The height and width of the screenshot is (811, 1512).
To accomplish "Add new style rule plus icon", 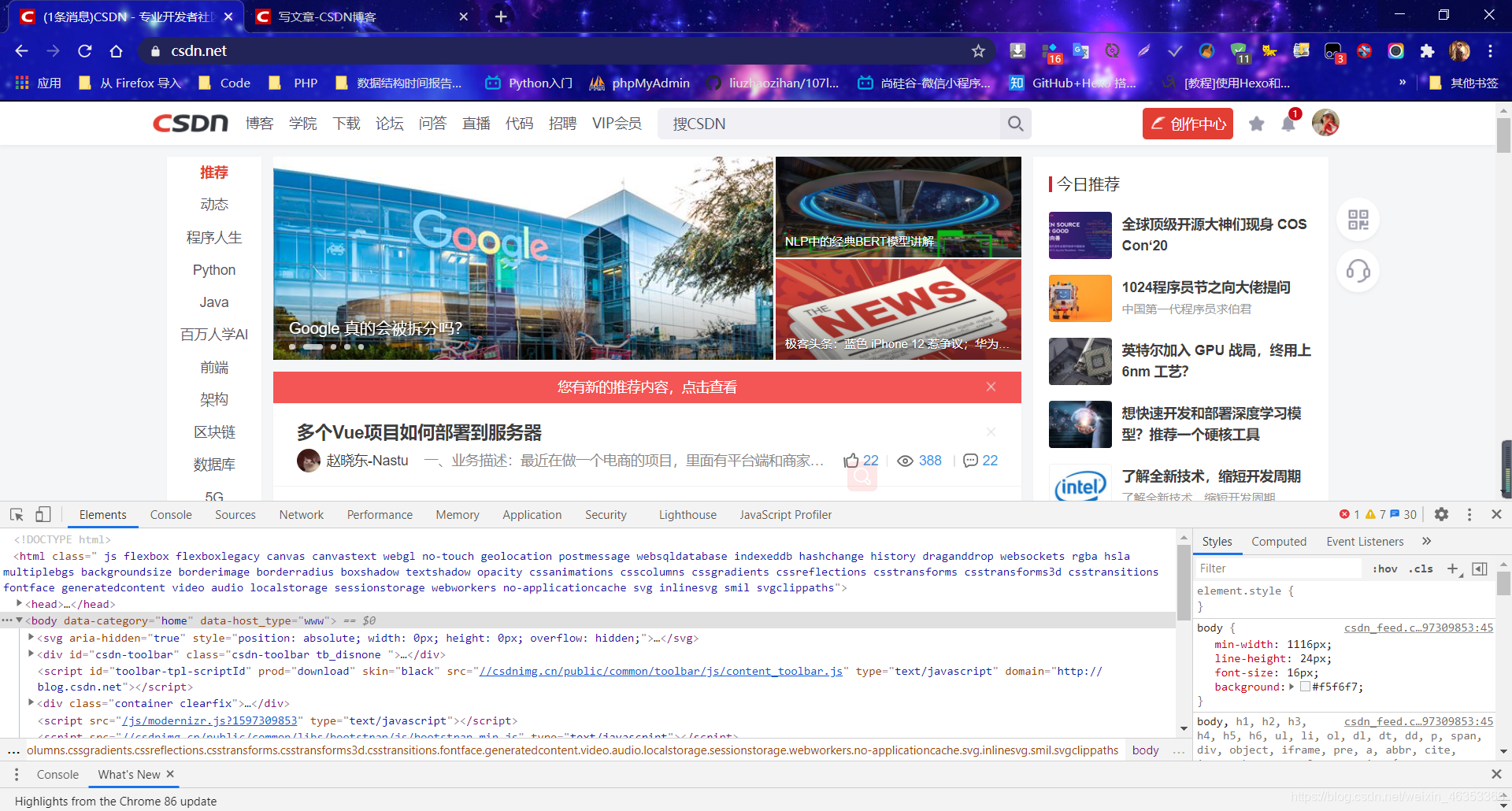I will pyautogui.click(x=1453, y=568).
